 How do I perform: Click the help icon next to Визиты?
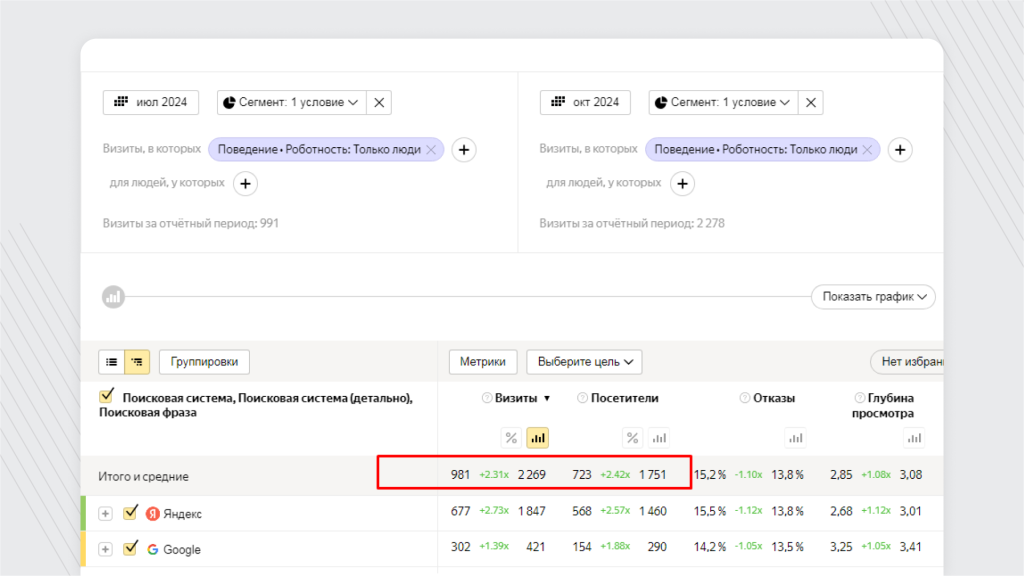pyautogui.click(x=487, y=398)
